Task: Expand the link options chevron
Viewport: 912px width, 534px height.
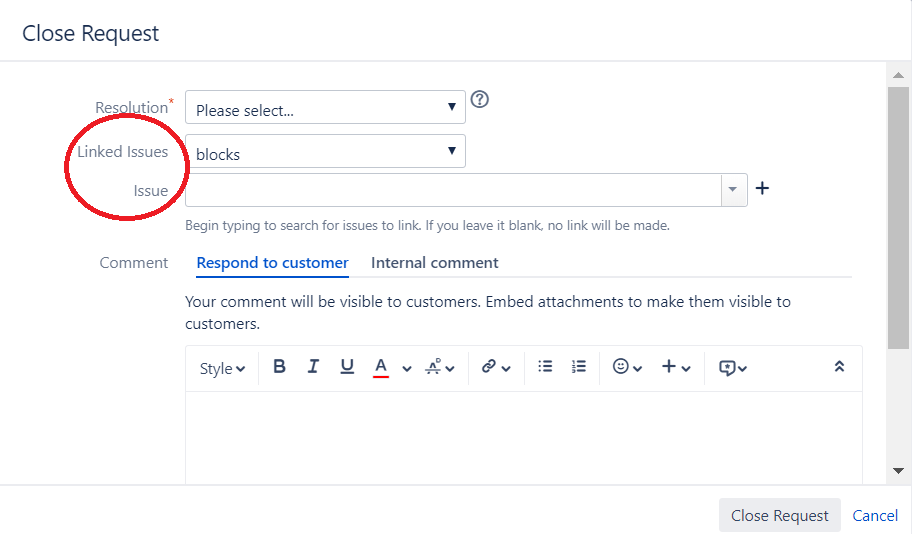Action: click(506, 368)
